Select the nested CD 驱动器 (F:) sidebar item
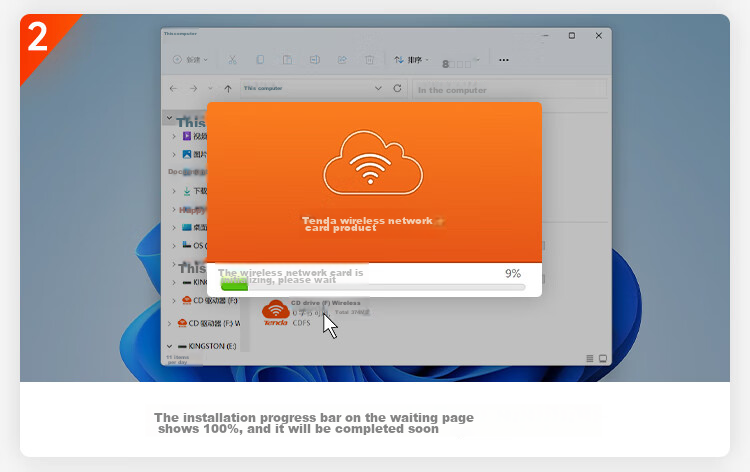750x472 pixels. tap(210, 301)
